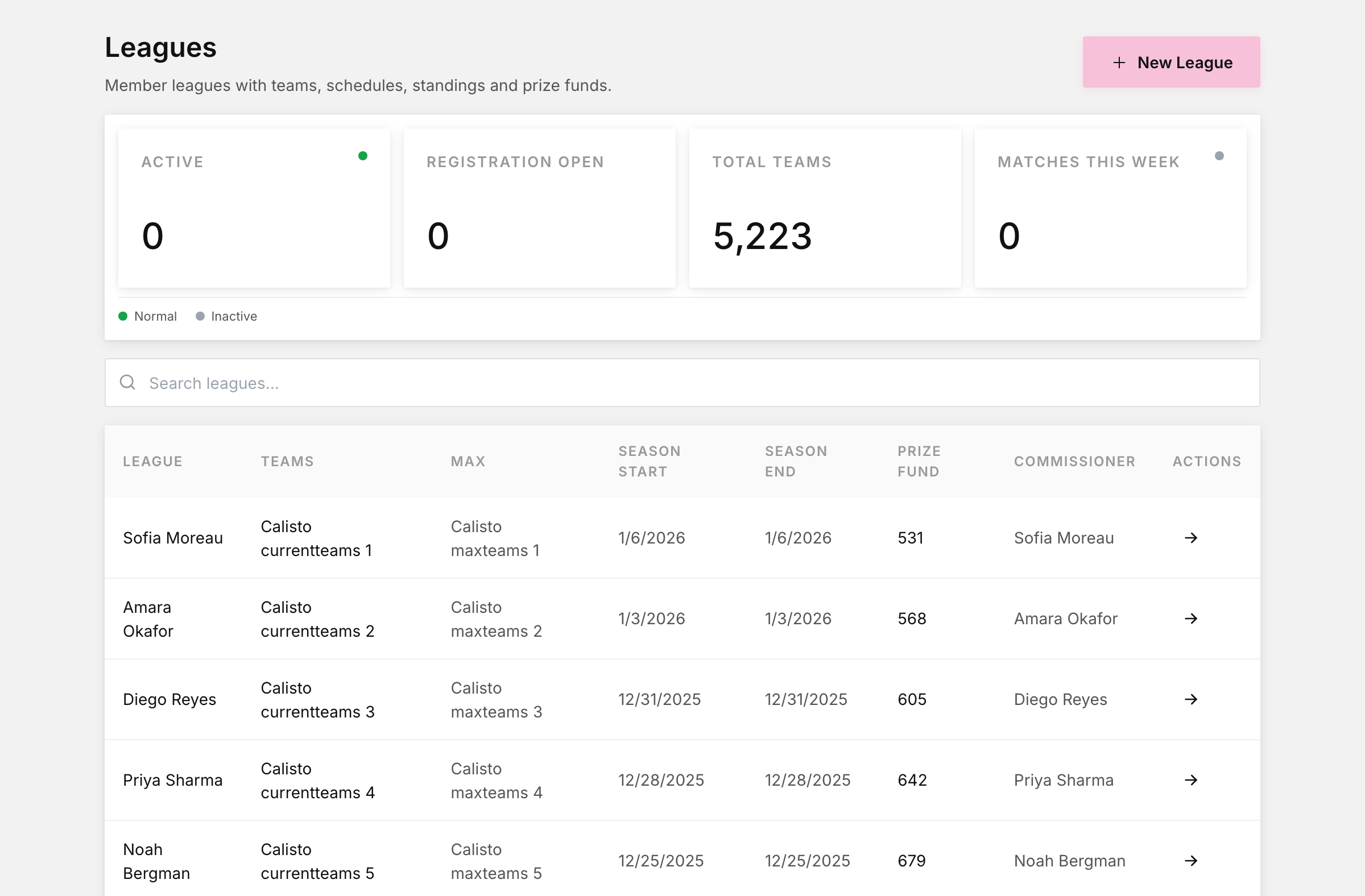Select the Active stat card
The width and height of the screenshot is (1365, 896).
coord(254,208)
